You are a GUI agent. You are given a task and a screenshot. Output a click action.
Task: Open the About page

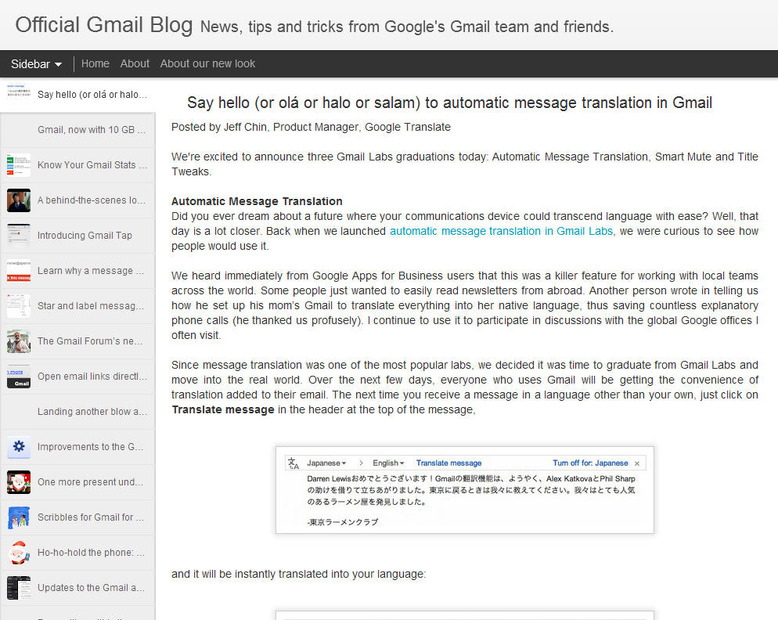tap(134, 63)
